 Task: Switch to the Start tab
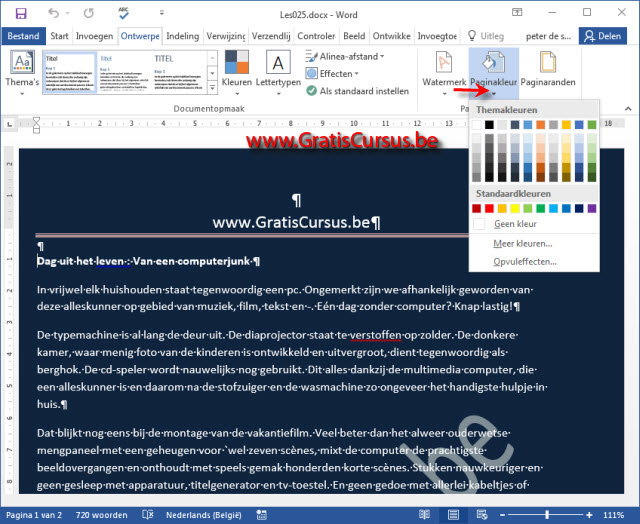point(59,36)
